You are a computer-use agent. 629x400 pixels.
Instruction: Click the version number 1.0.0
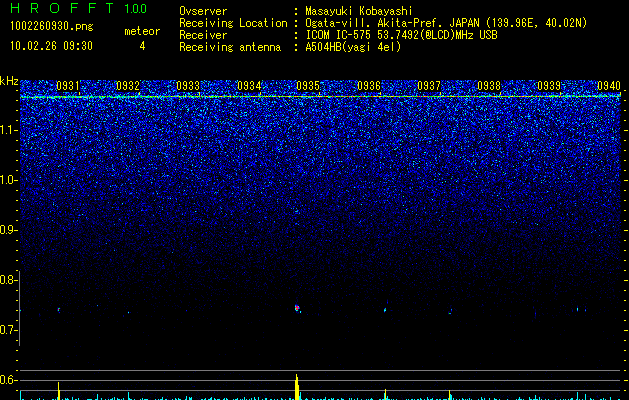pyautogui.click(x=136, y=9)
